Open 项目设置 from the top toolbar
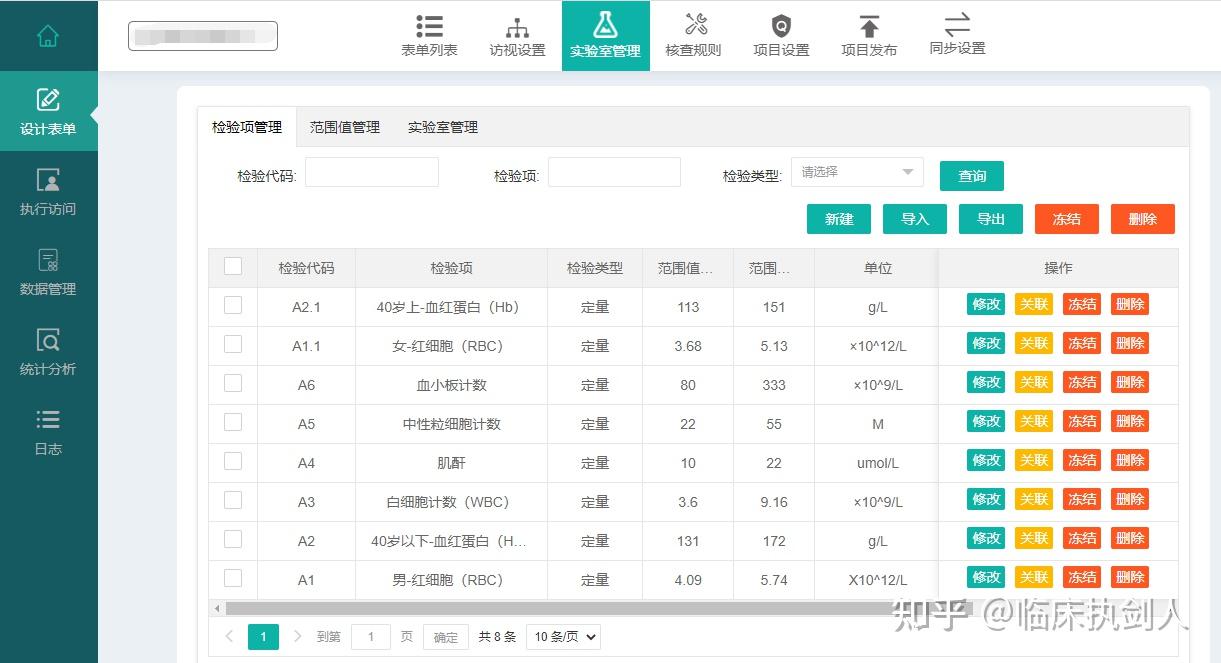The image size is (1221, 663). click(781, 35)
